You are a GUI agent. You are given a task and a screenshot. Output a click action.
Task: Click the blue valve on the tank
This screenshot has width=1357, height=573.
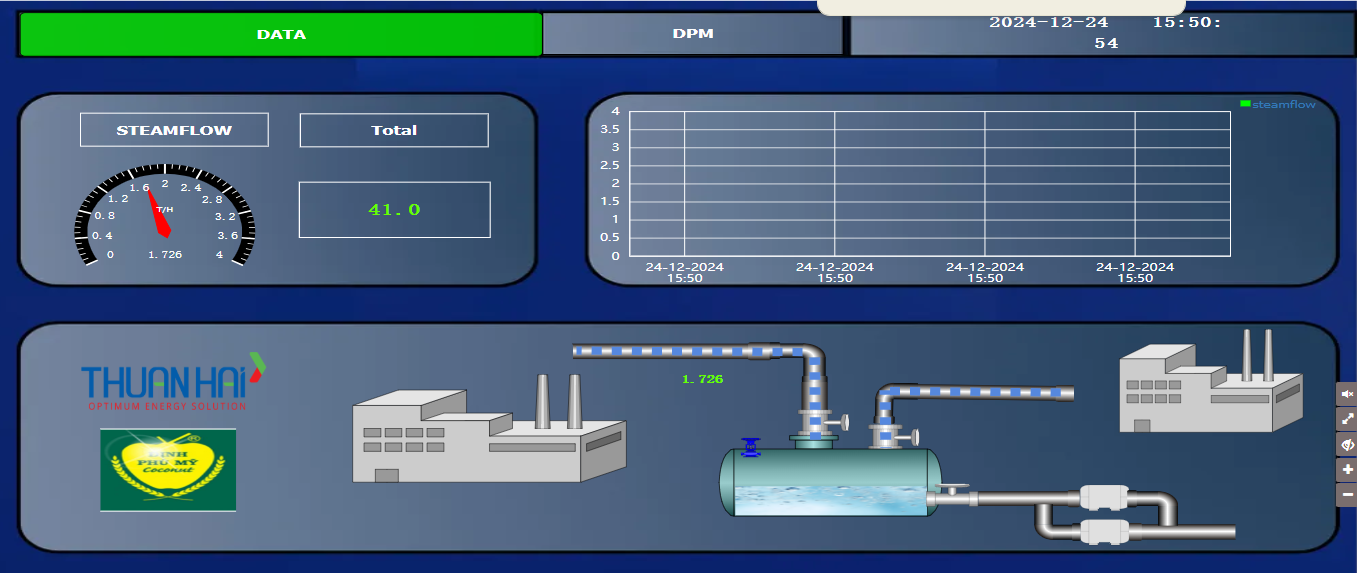pos(750,448)
